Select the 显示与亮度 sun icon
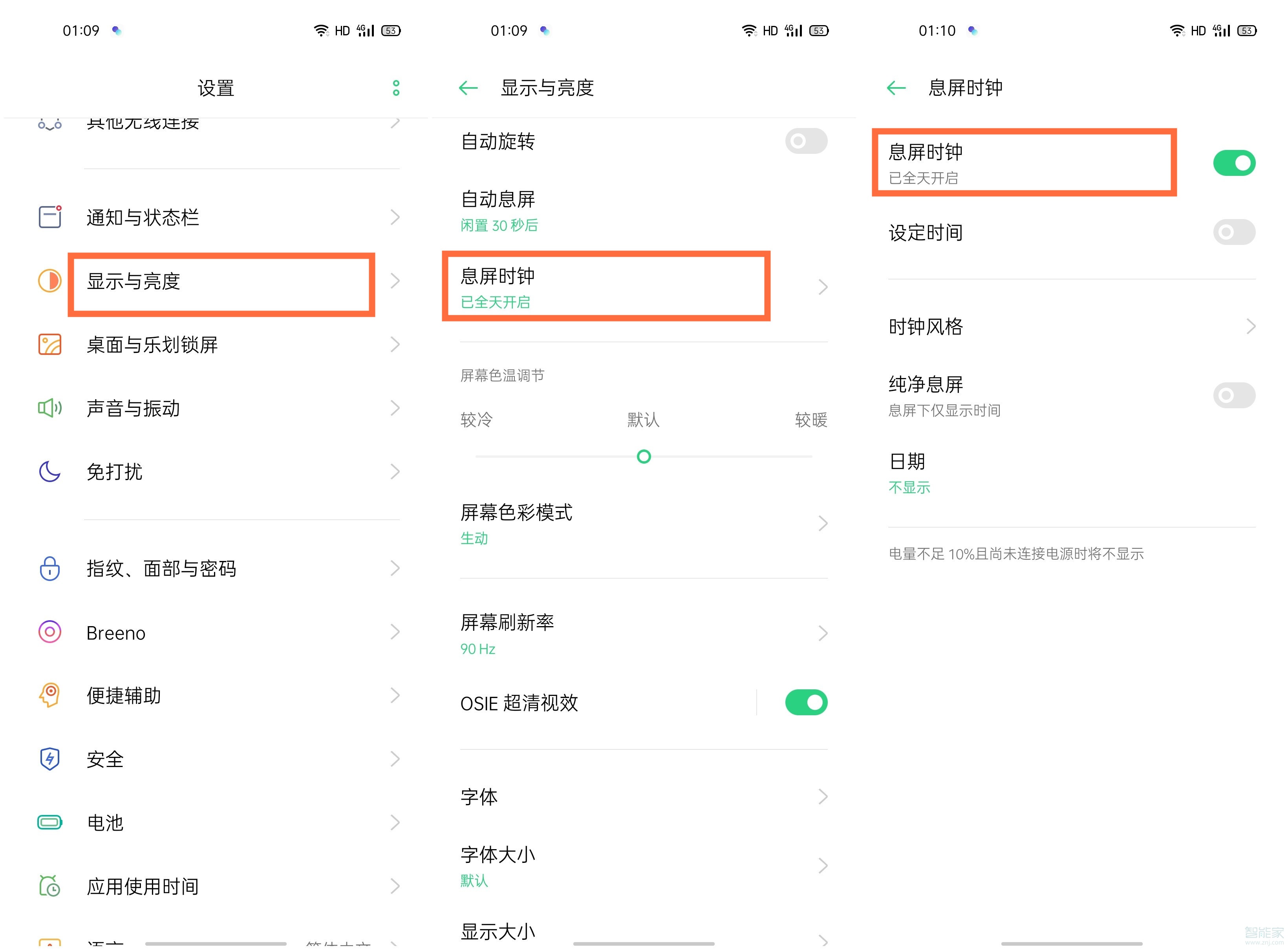1288x950 pixels. pos(49,281)
